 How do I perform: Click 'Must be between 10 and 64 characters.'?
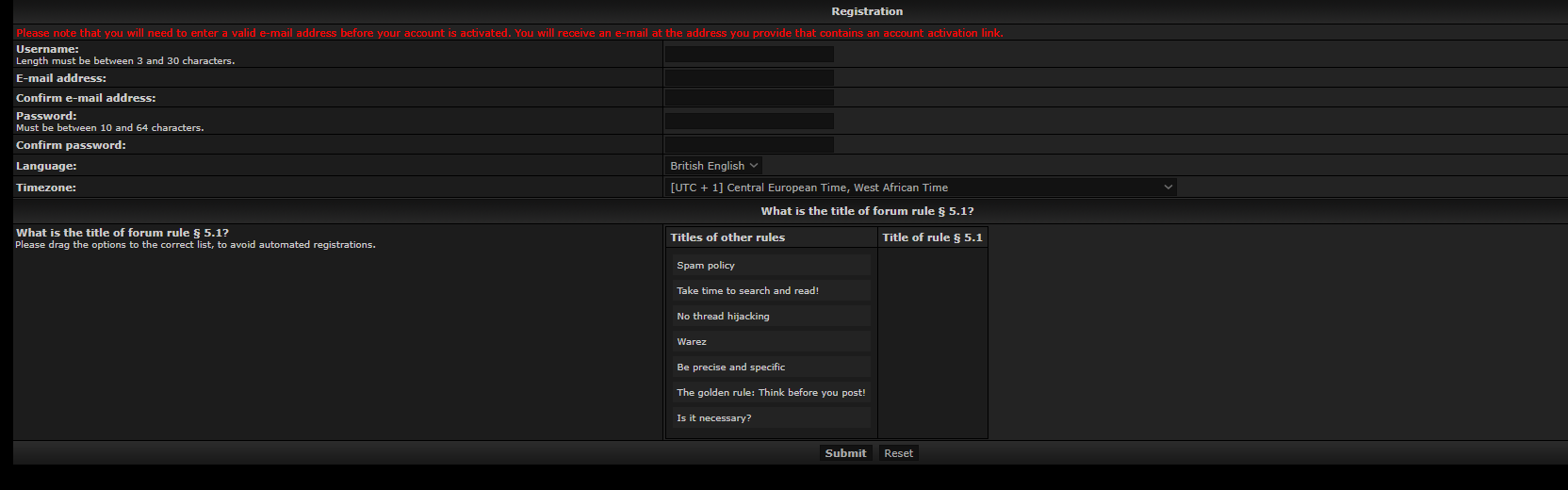[x=109, y=128]
